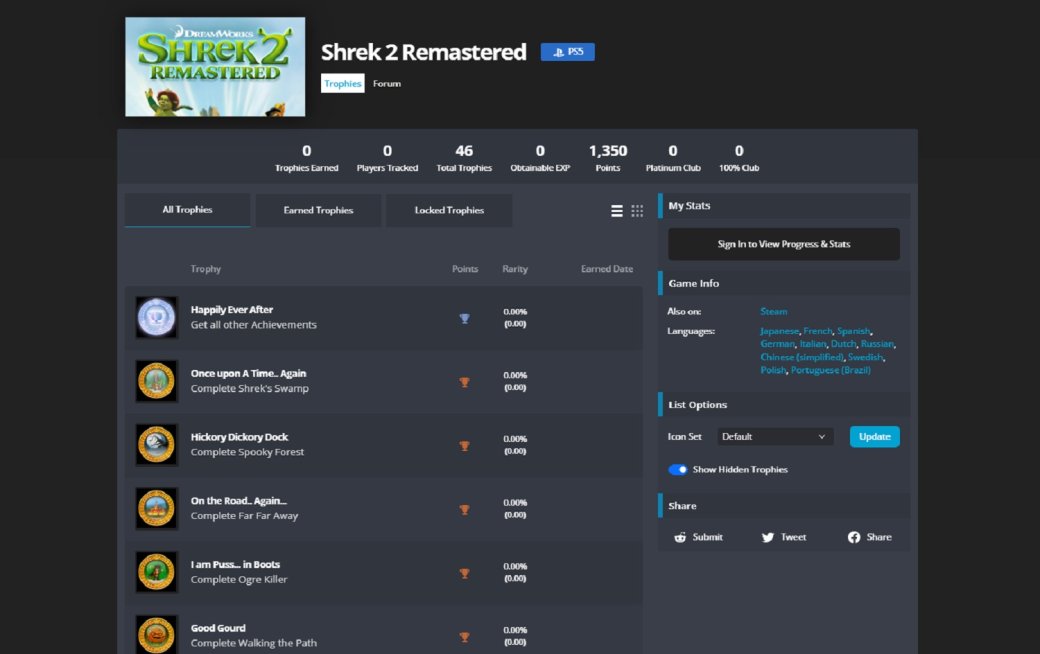The height and width of the screenshot is (654, 1040).
Task: Click On the Road.. Again title
Action: tap(239, 501)
